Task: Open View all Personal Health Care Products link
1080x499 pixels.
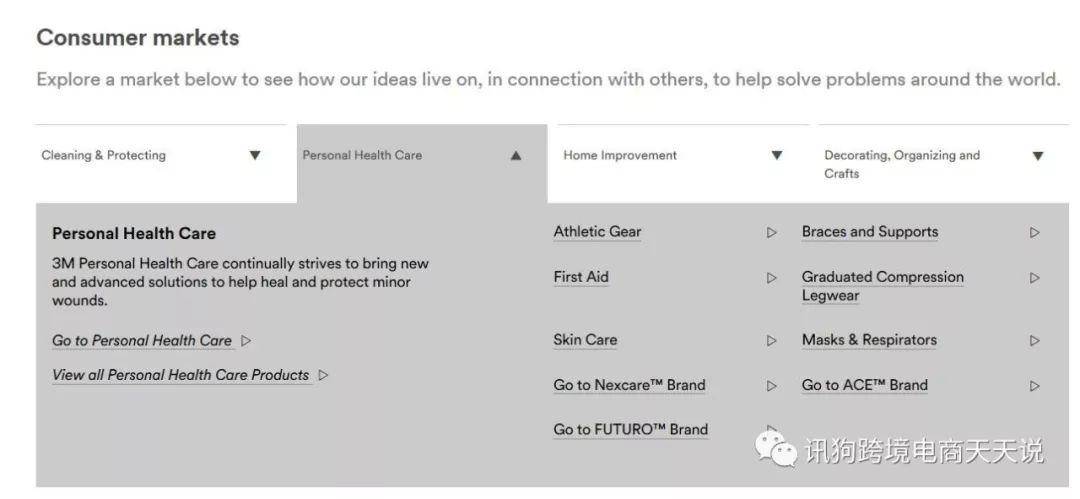Action: point(180,375)
